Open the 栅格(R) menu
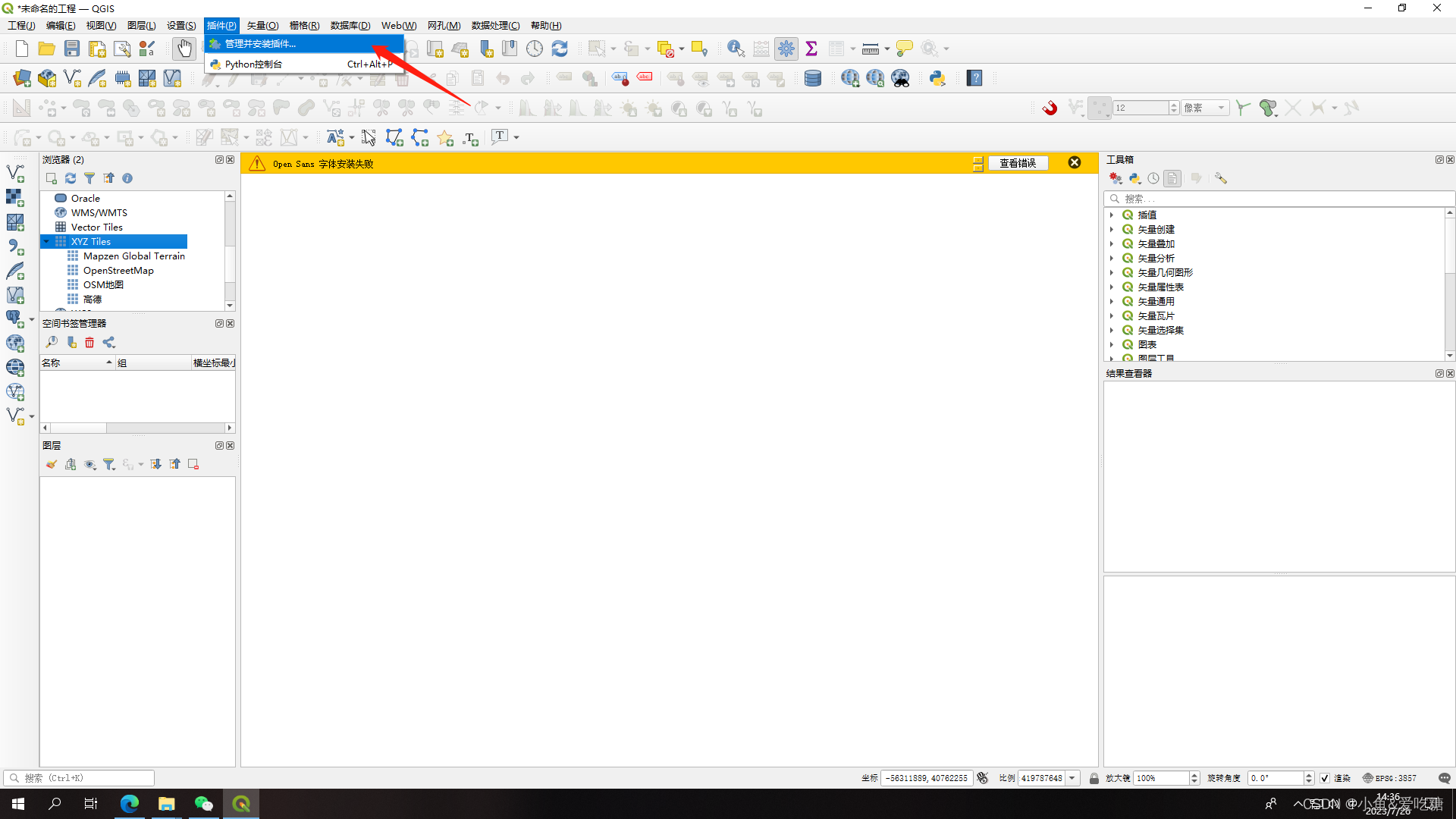The image size is (1456, 819). click(304, 25)
